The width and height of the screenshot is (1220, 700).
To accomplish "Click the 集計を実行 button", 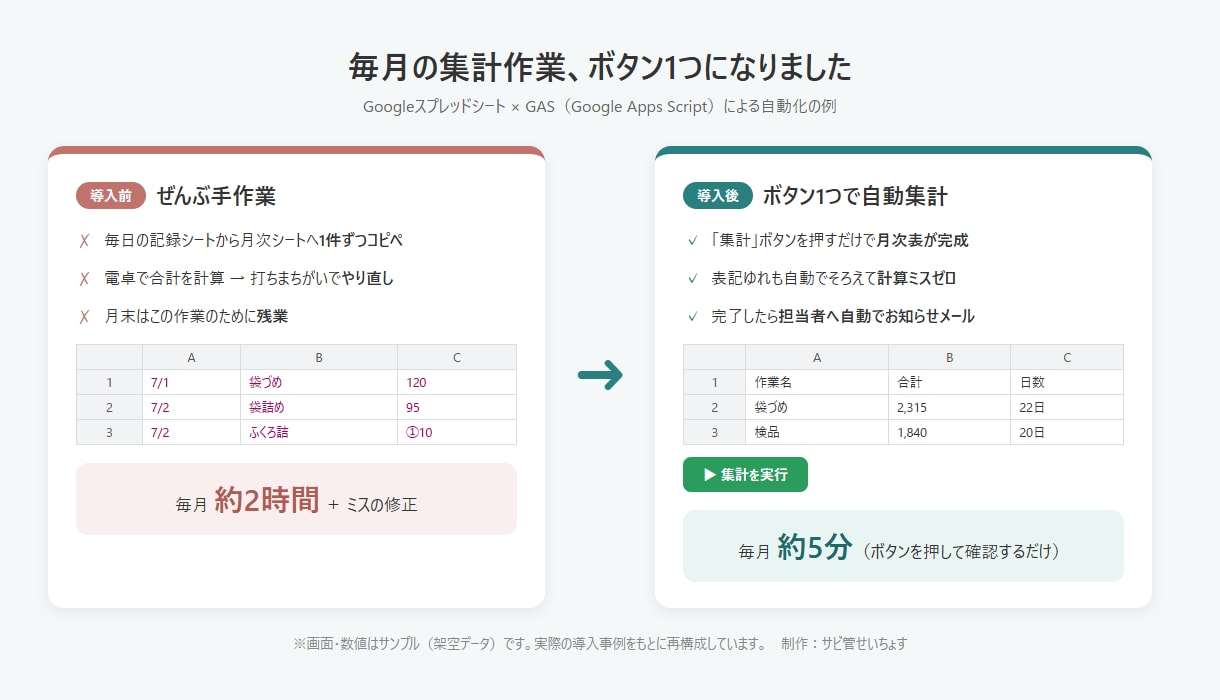I will 745,475.
